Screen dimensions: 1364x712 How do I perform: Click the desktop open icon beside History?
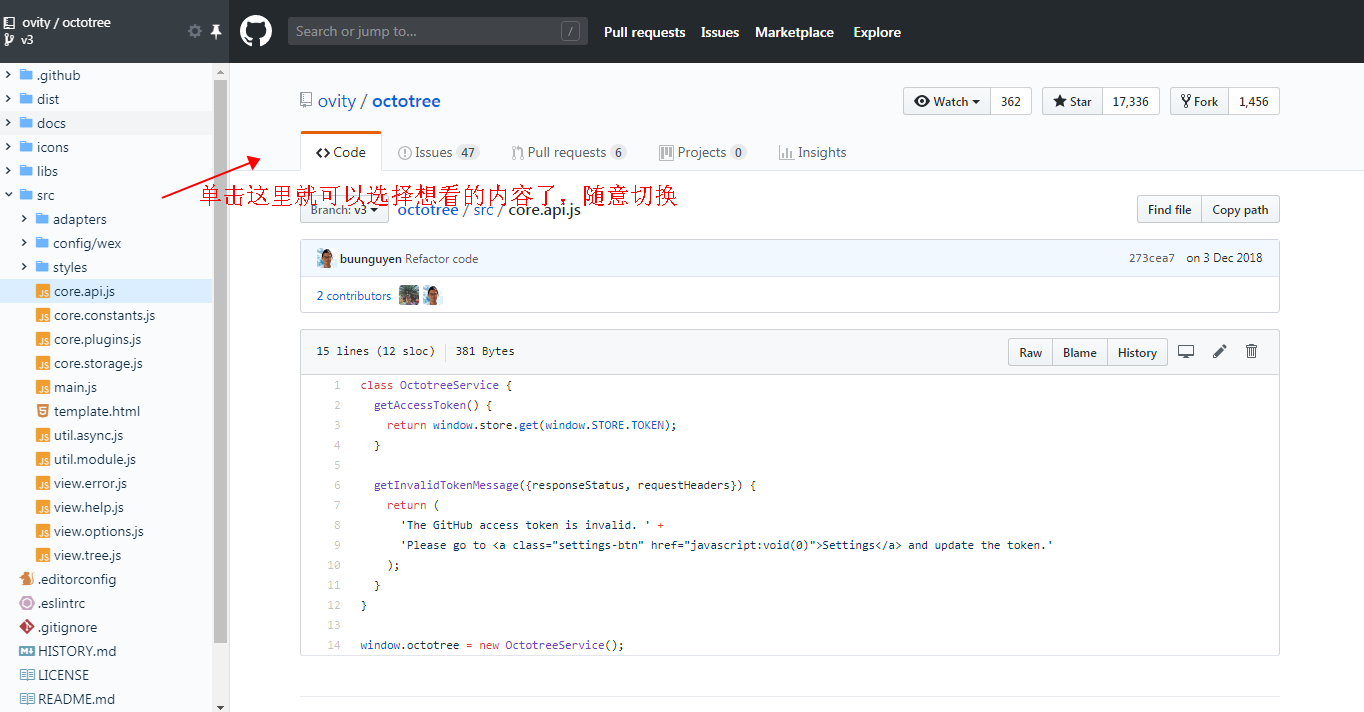tap(1186, 351)
